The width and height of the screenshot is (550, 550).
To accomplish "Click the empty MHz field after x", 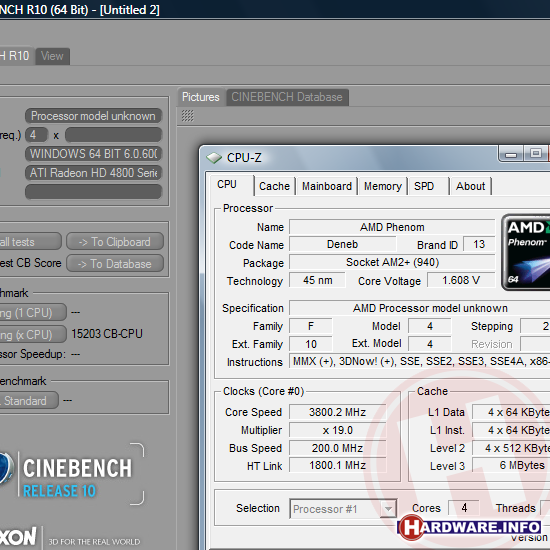I will point(113,135).
